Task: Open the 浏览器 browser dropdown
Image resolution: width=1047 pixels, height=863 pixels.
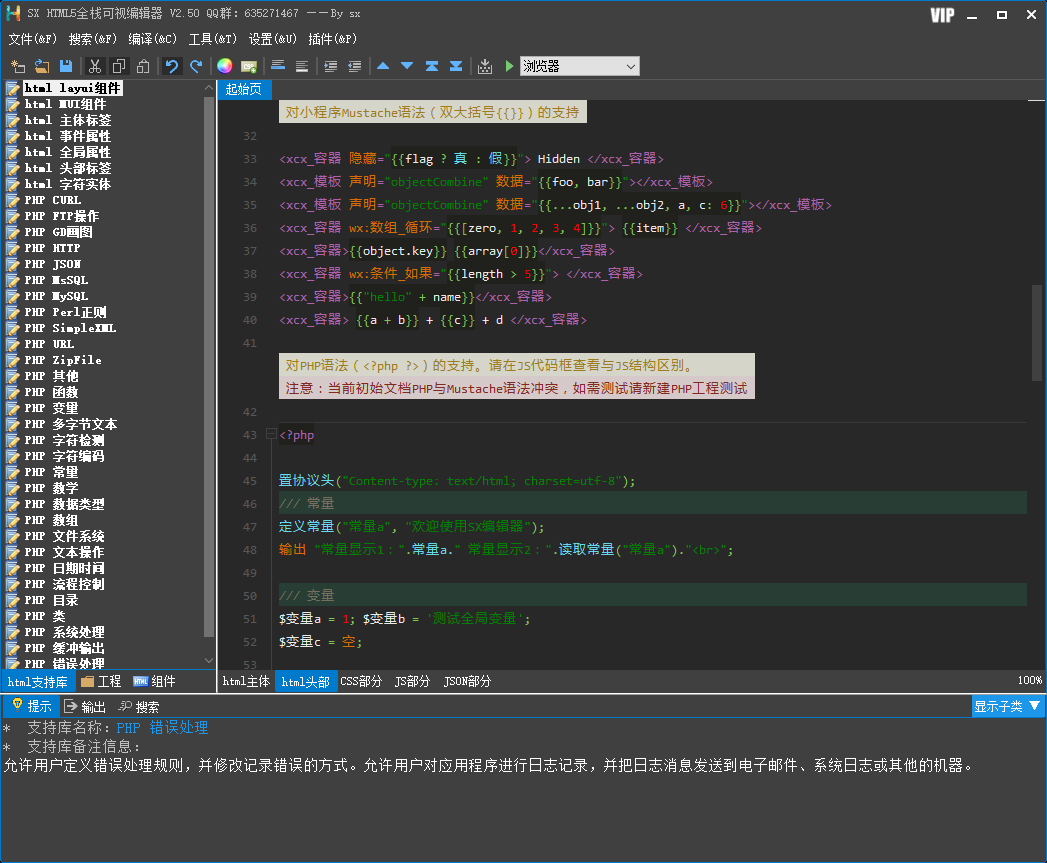Action: [x=579, y=67]
